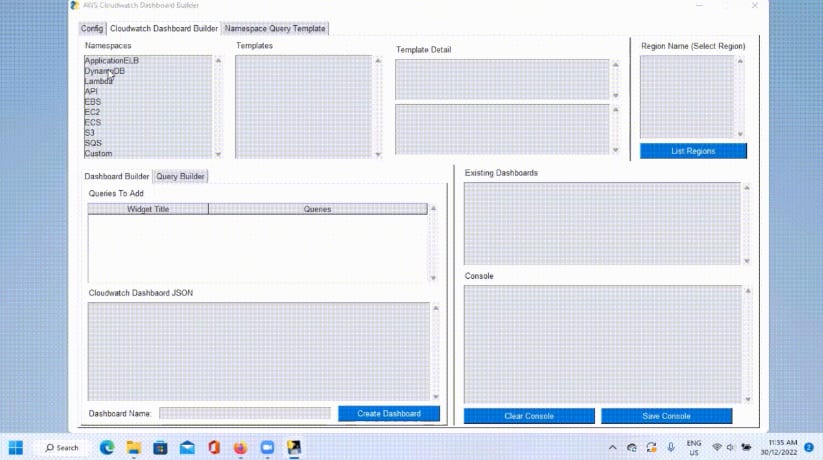Select Custom namespace

(98, 153)
